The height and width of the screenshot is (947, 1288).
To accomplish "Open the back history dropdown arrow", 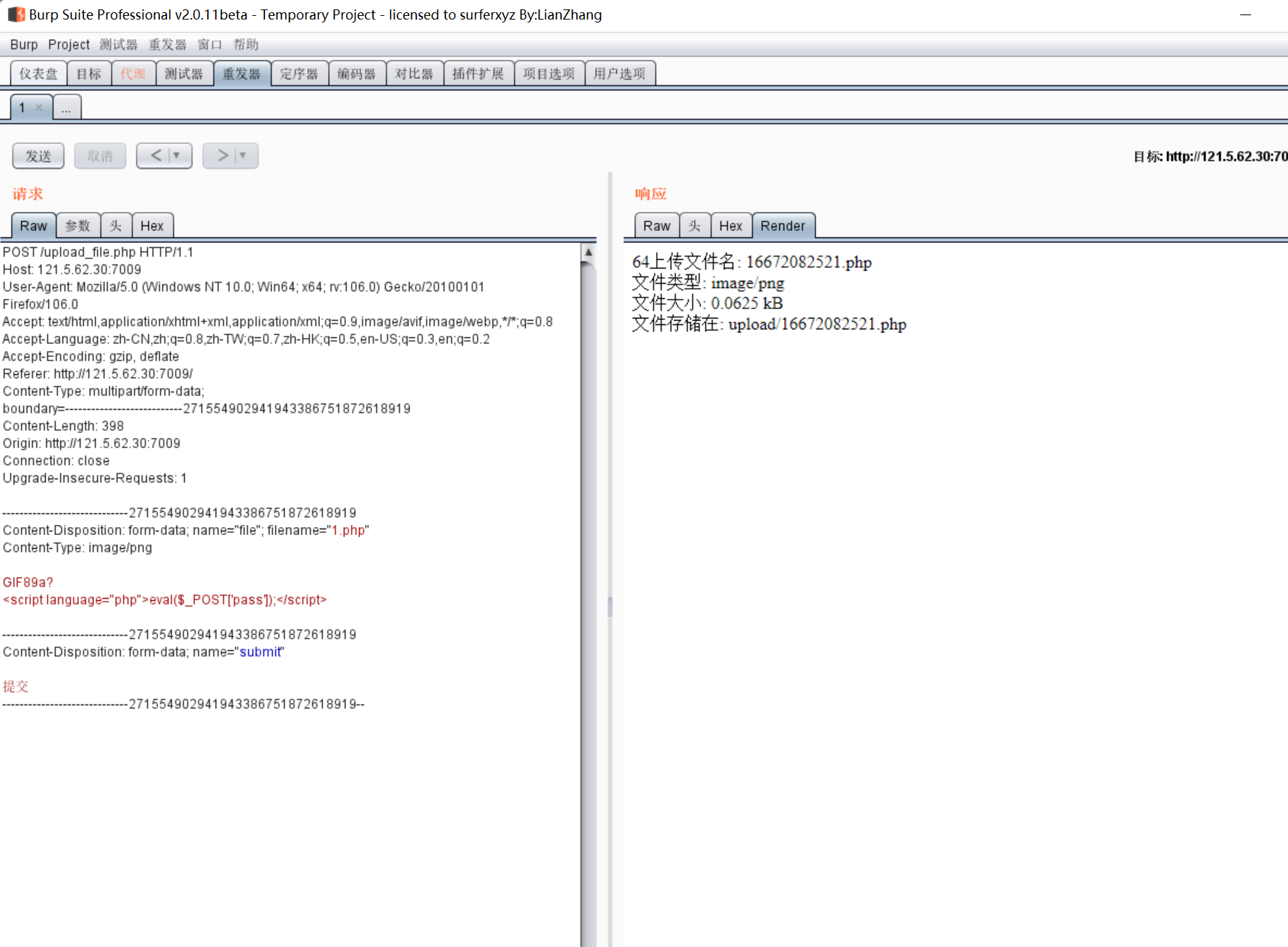I will tap(177, 156).
